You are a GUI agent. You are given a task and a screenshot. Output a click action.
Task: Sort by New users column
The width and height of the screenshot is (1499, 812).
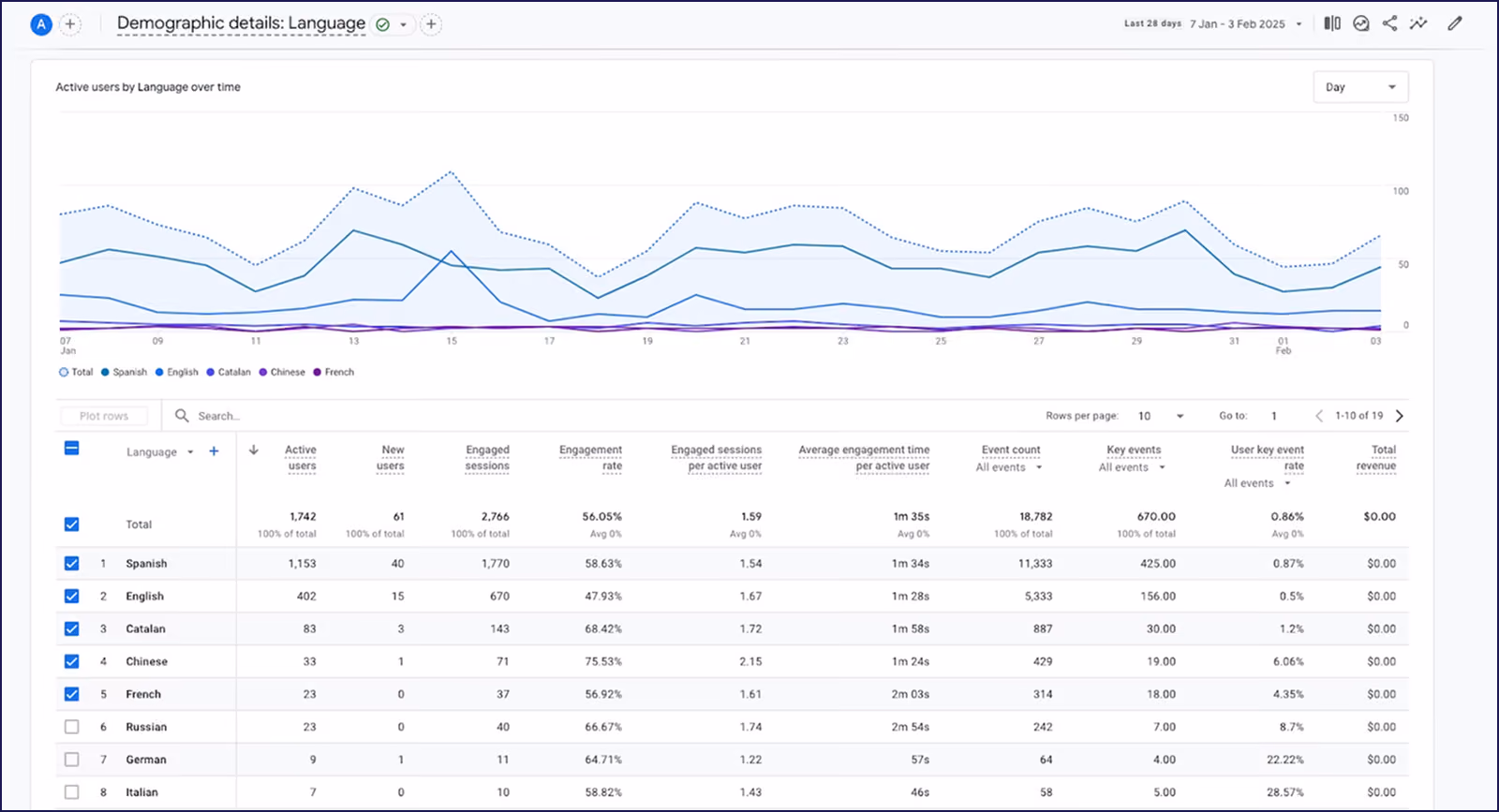click(x=391, y=458)
